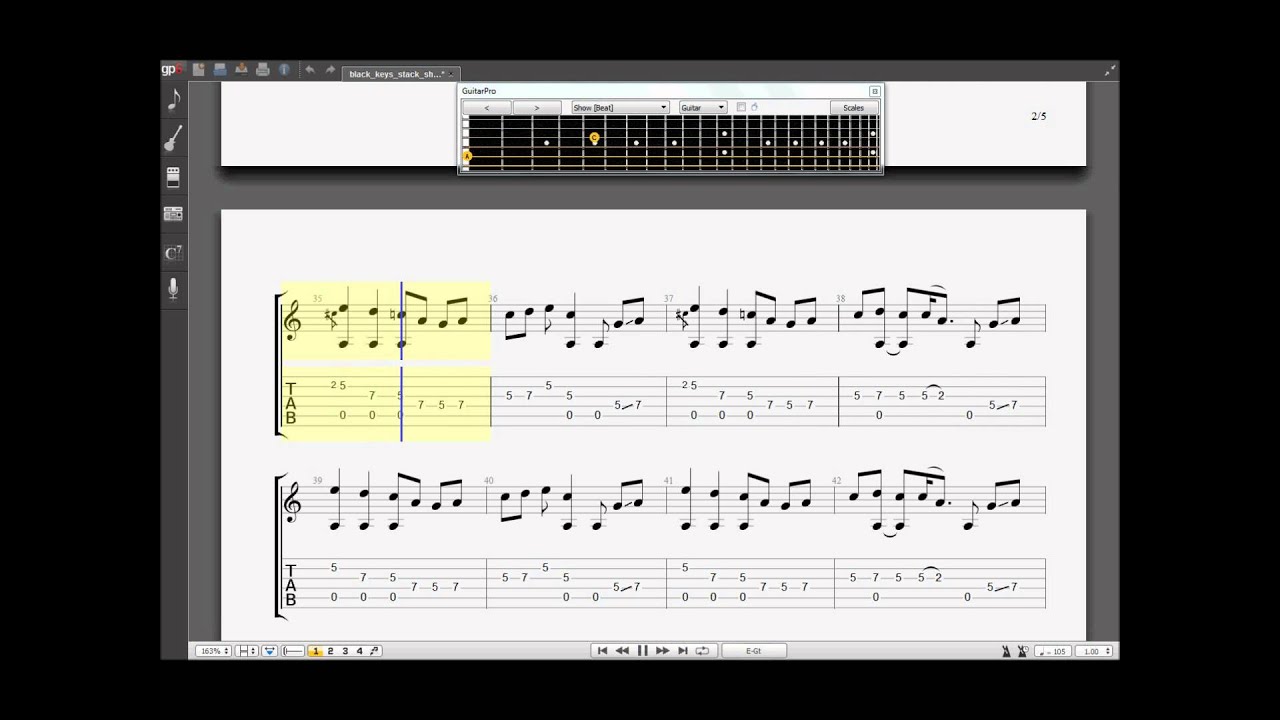This screenshot has height=720, width=1280.
Task: Change the tempo value 105
Action: tap(1054, 651)
